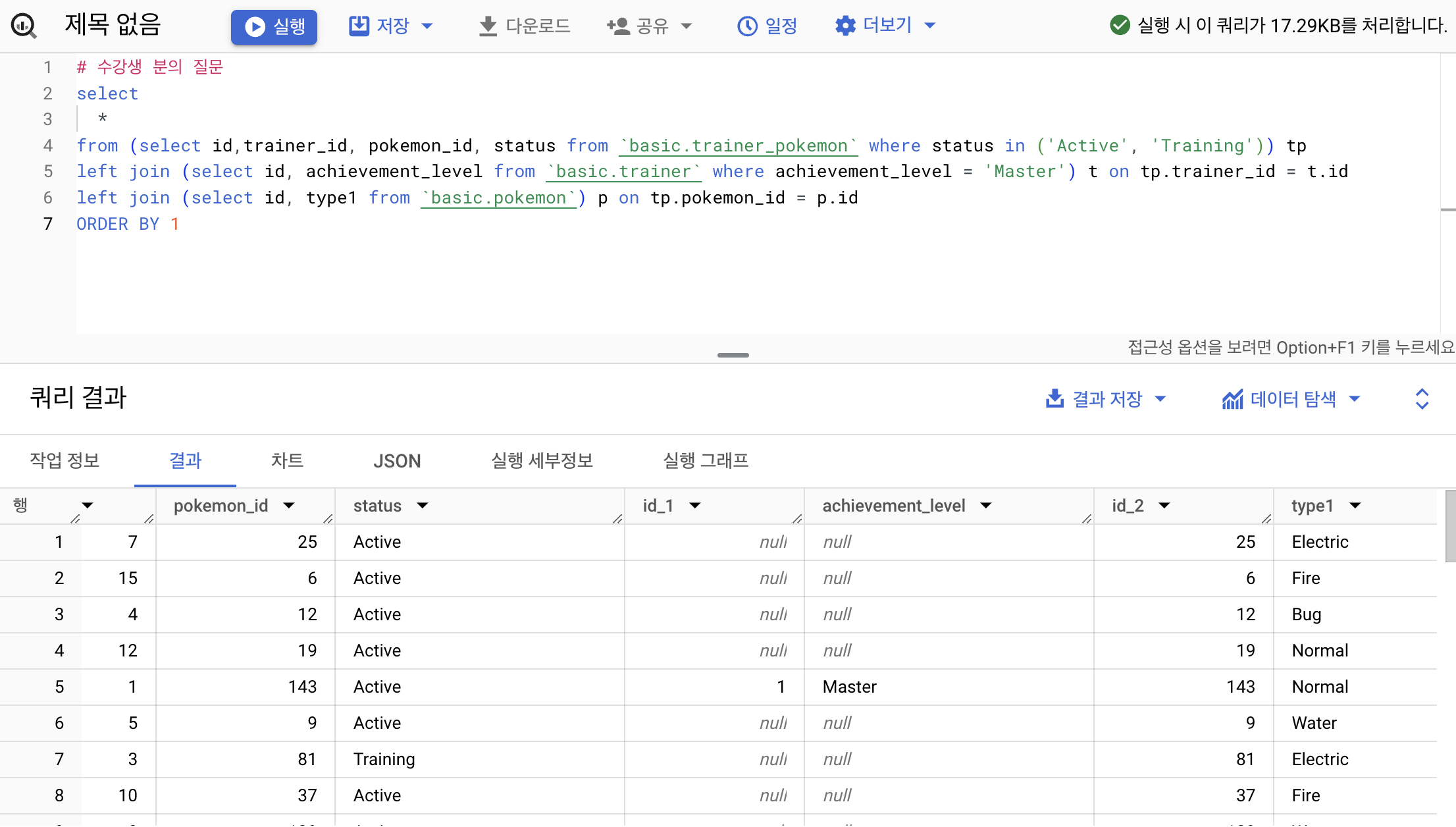The width and height of the screenshot is (1456, 827).
Task: Click the 저장 save button
Action: click(378, 26)
